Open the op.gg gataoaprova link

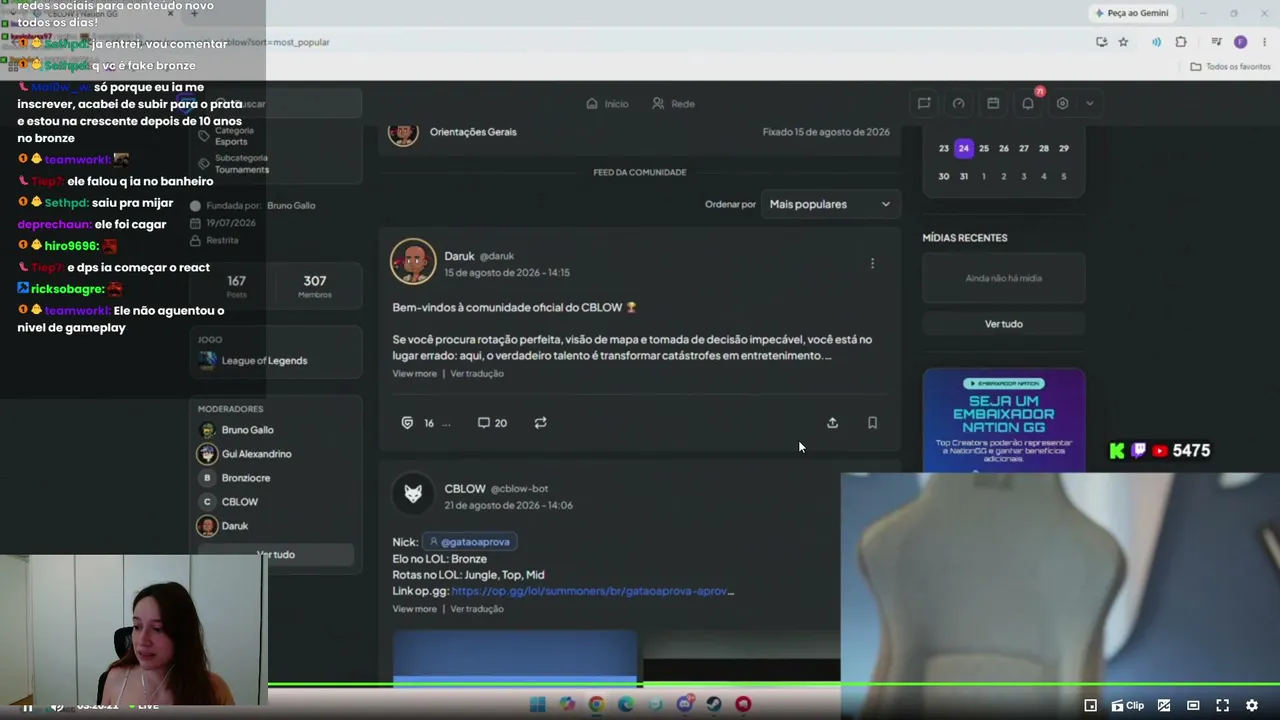point(592,591)
